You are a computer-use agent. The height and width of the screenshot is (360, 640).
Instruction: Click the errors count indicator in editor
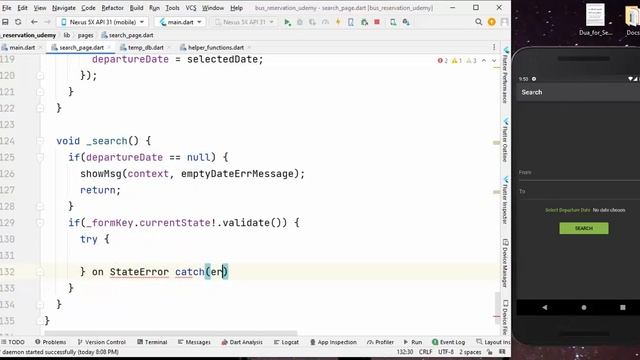click(442, 60)
